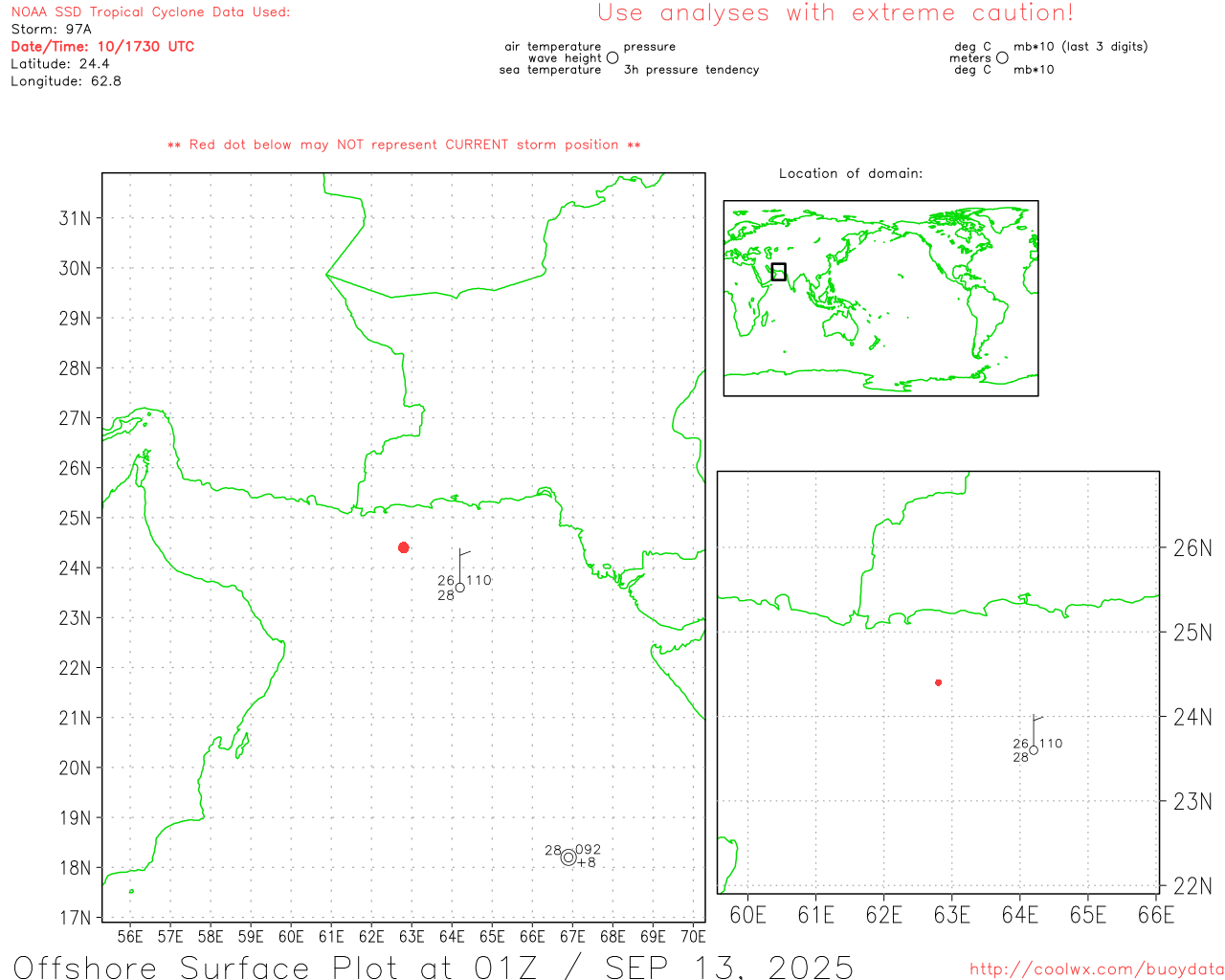The height and width of the screenshot is (980, 1225).
Task: Click the legend circle beside 'meters'
Action: click(1002, 57)
